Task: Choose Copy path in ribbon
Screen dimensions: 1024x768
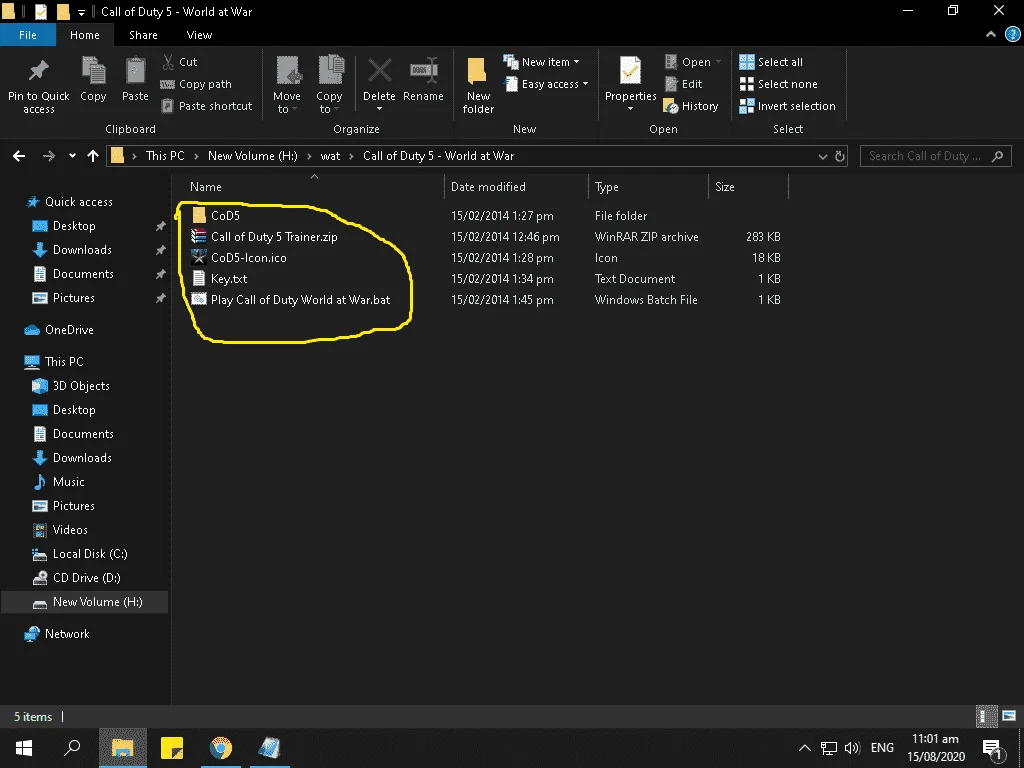Action: [196, 84]
